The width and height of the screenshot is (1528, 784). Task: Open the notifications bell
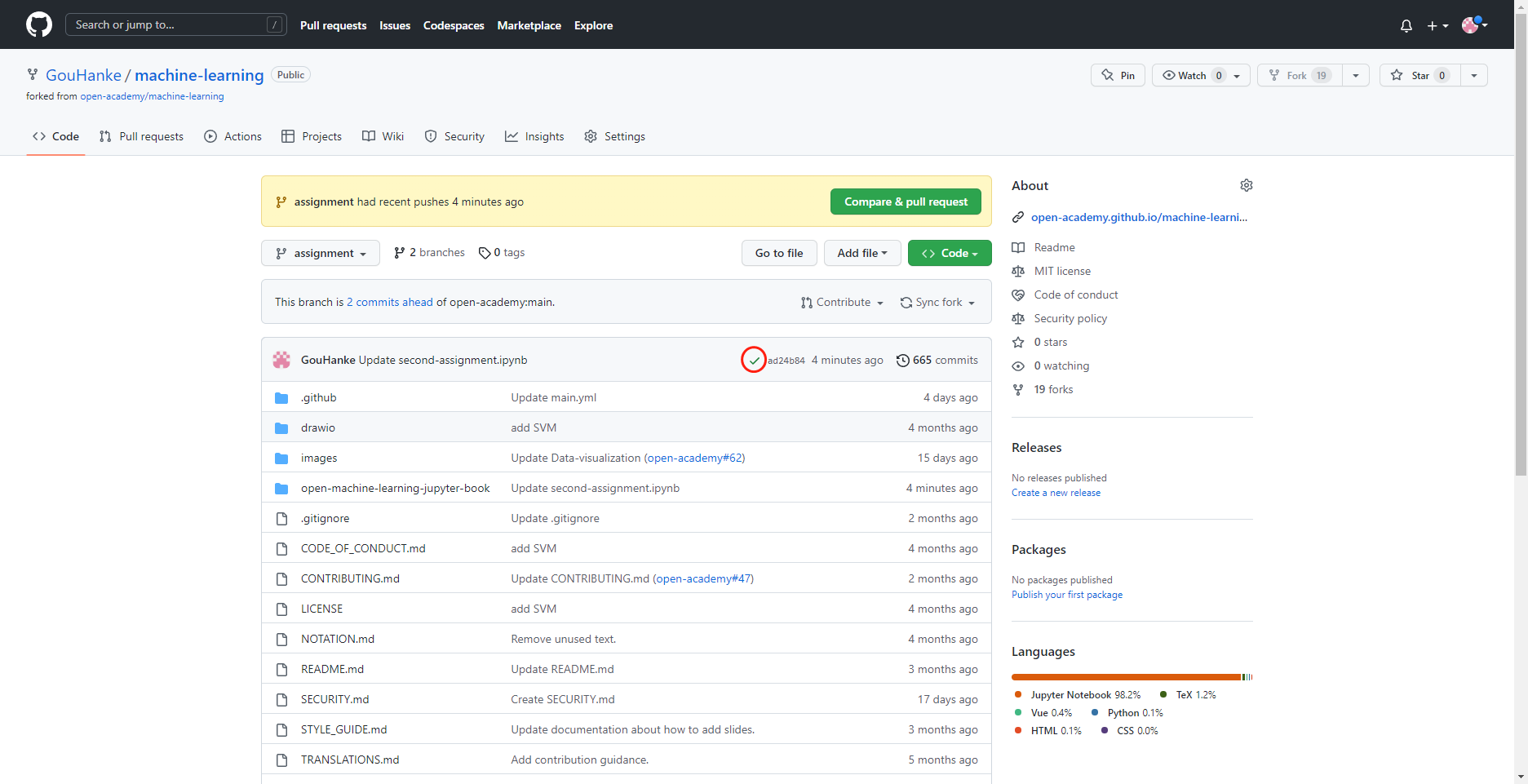click(x=1406, y=25)
